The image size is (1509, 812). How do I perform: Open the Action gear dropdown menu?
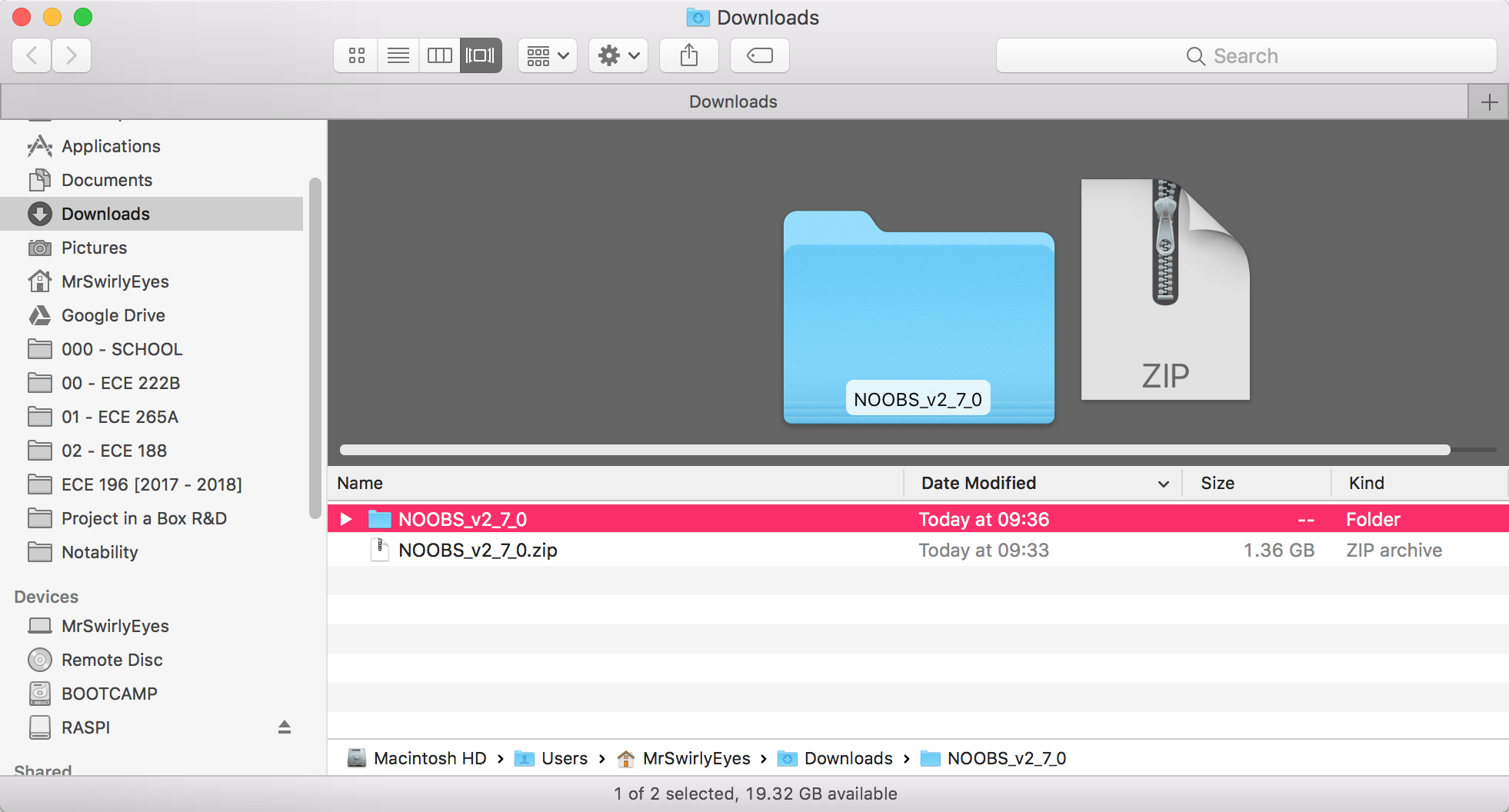coord(618,55)
